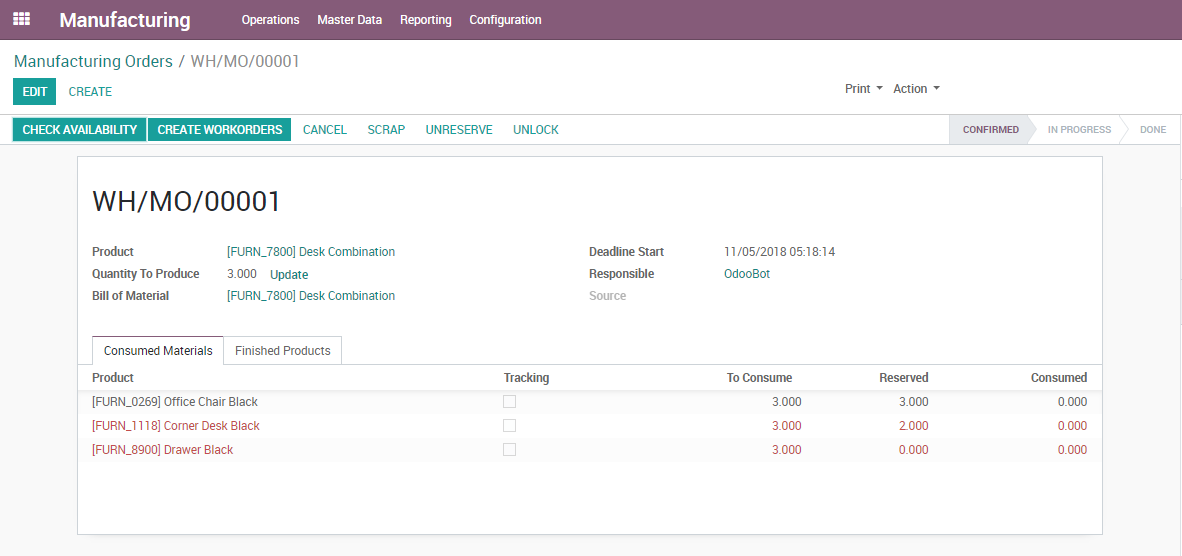The width and height of the screenshot is (1182, 556).
Task: Open the Configuration menu
Action: click(x=505, y=20)
